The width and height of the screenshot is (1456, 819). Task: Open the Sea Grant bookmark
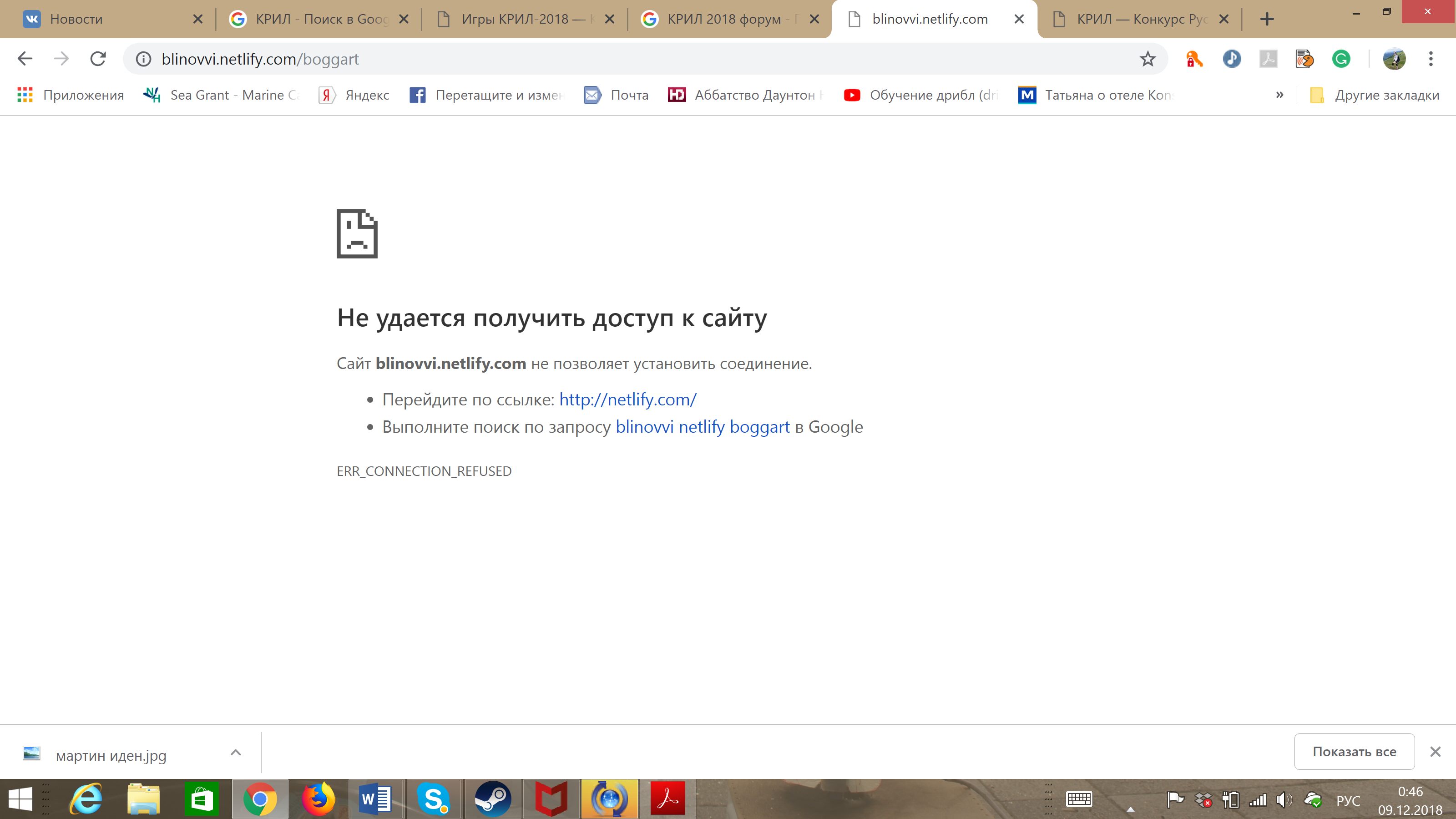(x=221, y=95)
